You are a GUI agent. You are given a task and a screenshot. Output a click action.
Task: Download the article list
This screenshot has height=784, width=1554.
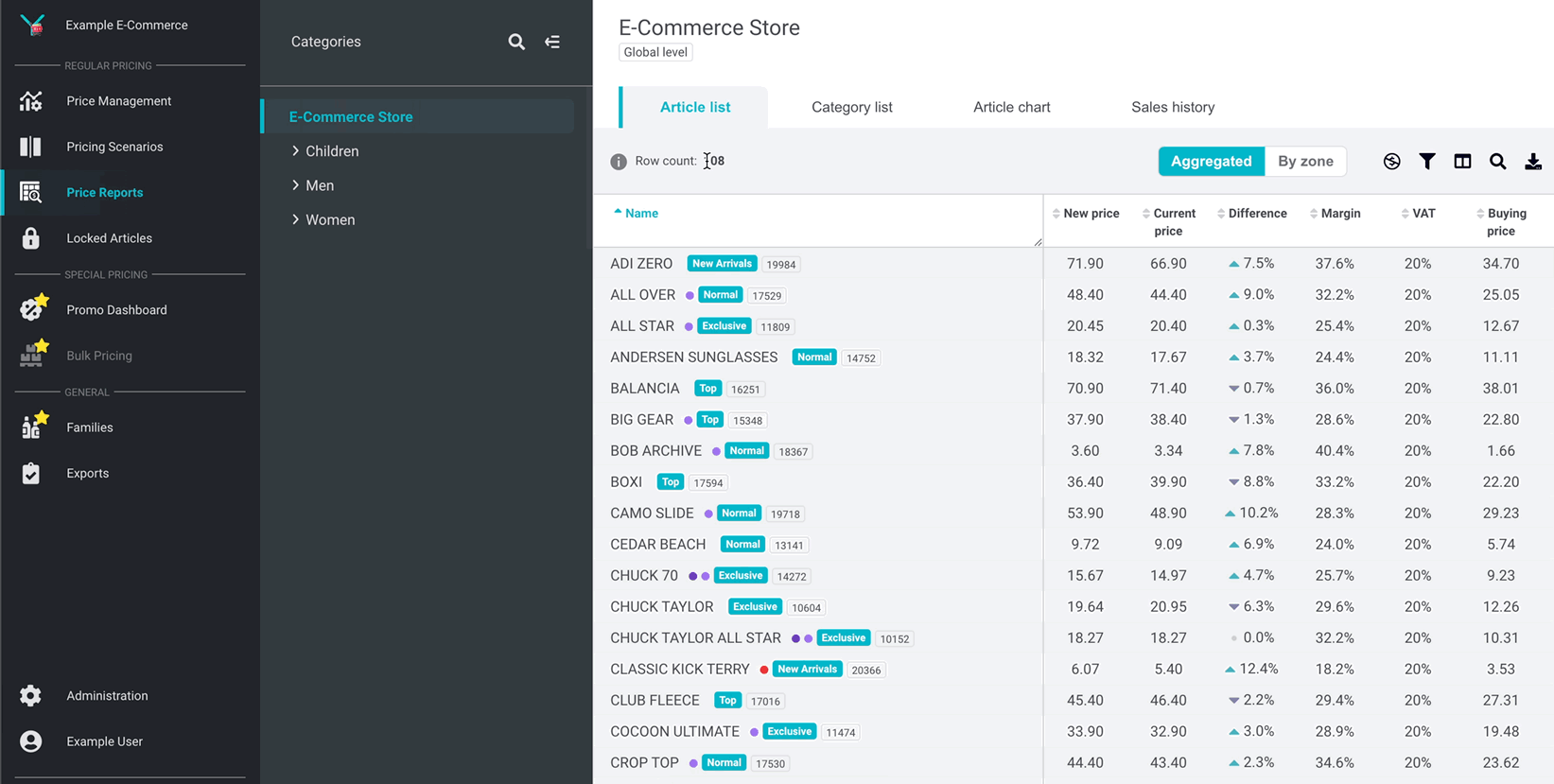1533,162
